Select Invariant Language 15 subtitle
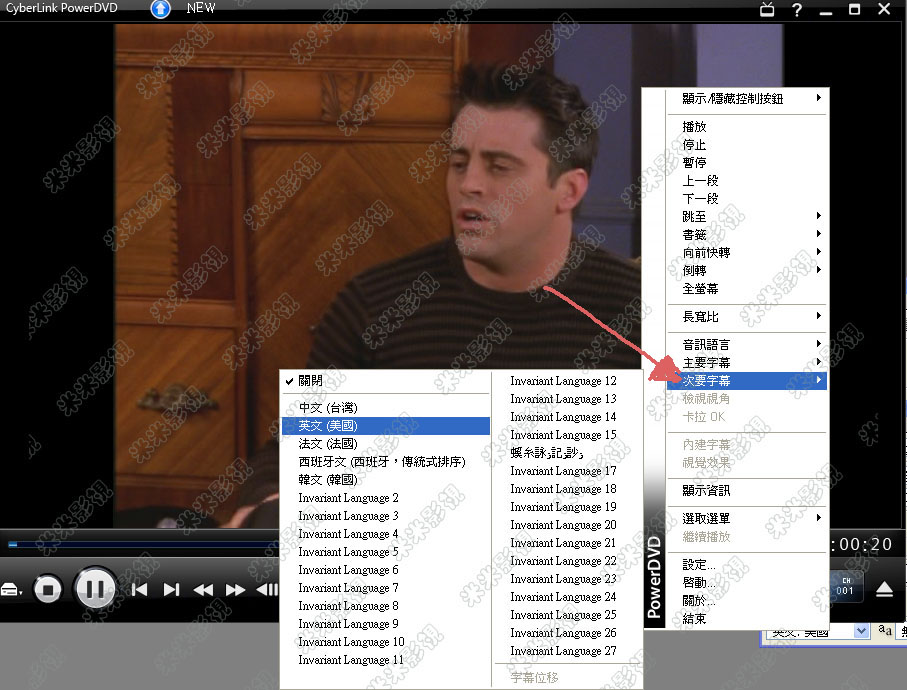 [567, 434]
